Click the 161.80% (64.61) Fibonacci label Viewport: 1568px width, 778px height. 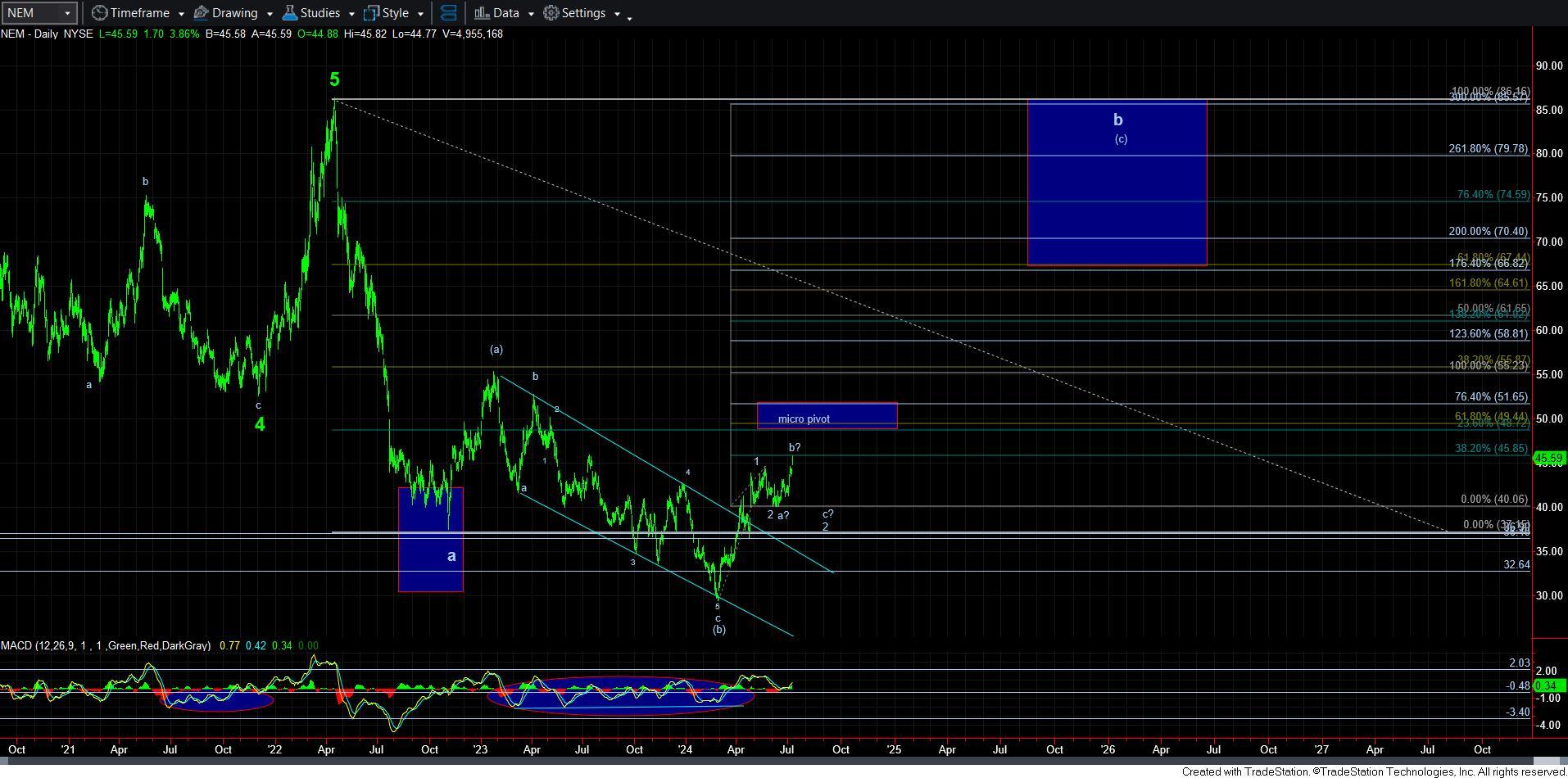[1488, 283]
